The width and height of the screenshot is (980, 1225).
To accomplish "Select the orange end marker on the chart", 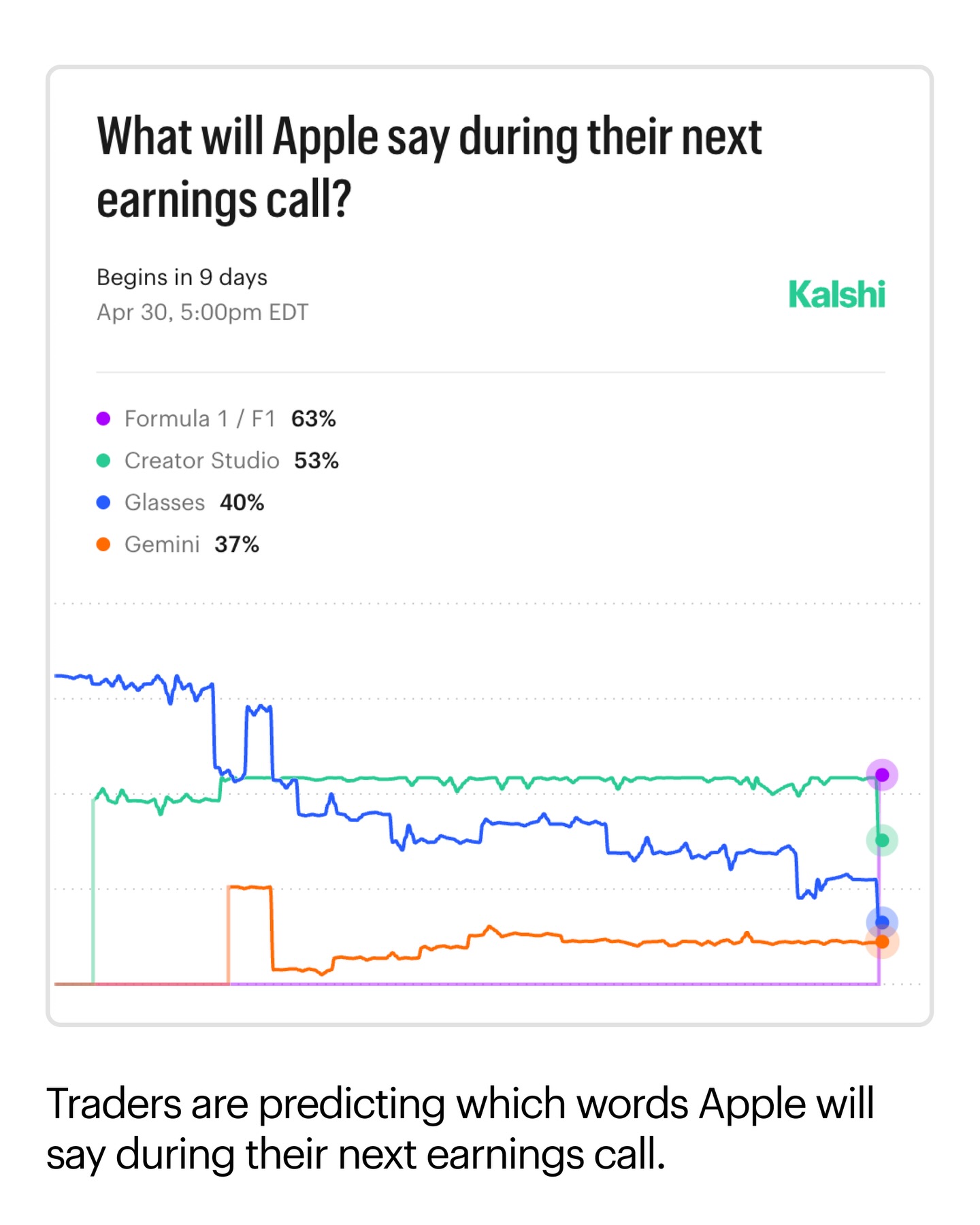I will [882, 942].
